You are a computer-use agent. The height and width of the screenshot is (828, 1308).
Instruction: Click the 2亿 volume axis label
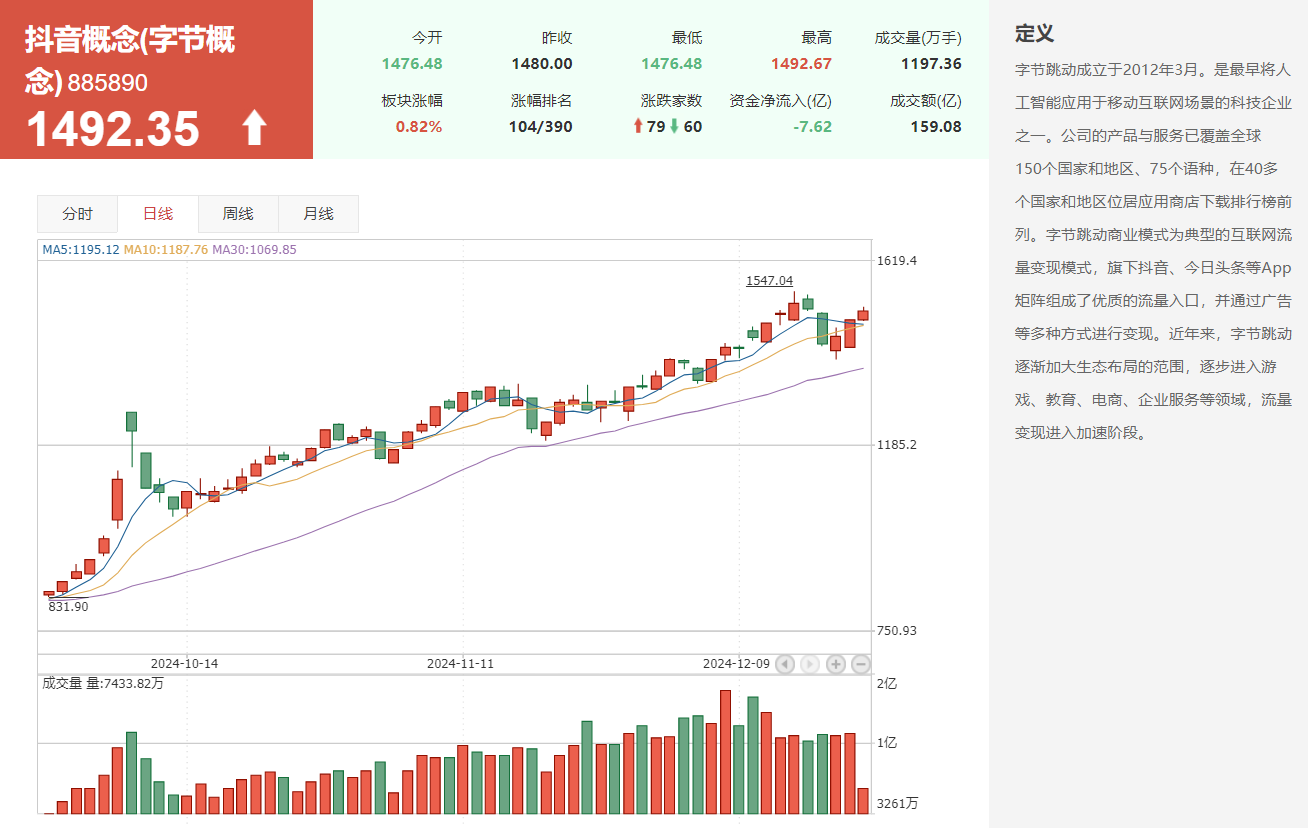[886, 684]
